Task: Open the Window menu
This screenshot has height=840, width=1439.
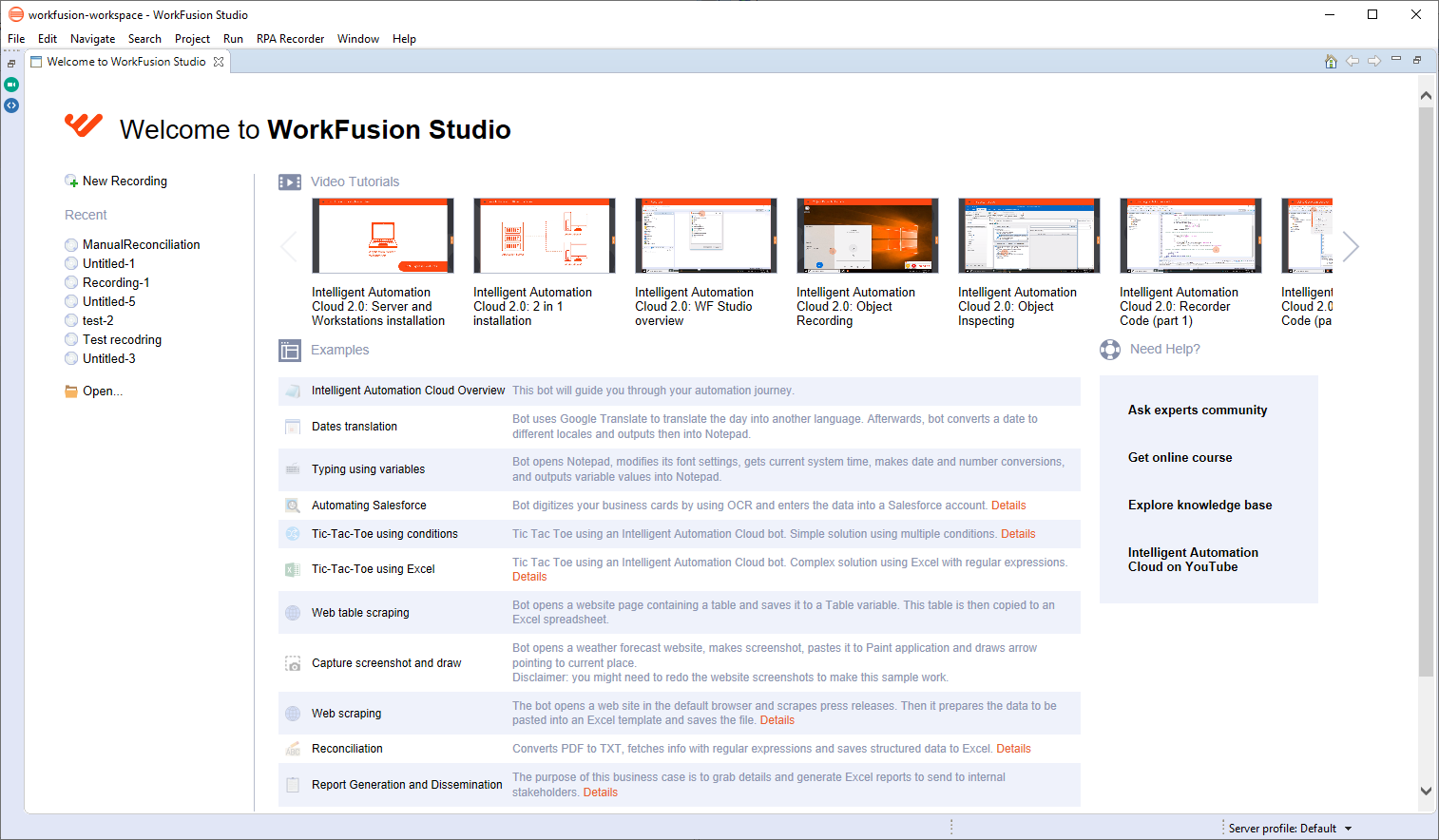Action: [x=358, y=39]
